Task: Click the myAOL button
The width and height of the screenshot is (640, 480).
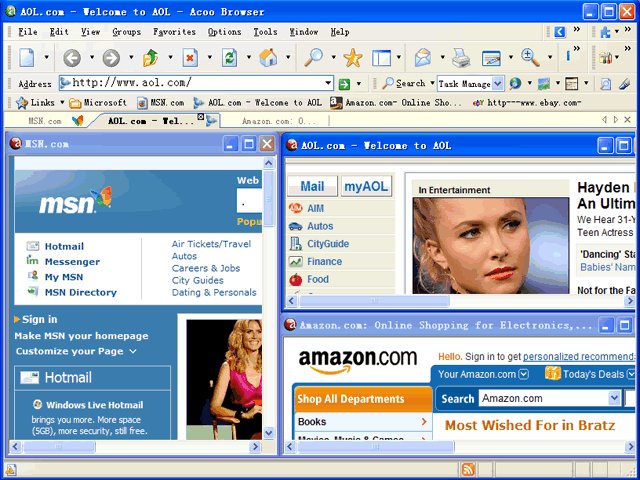Action: click(366, 187)
